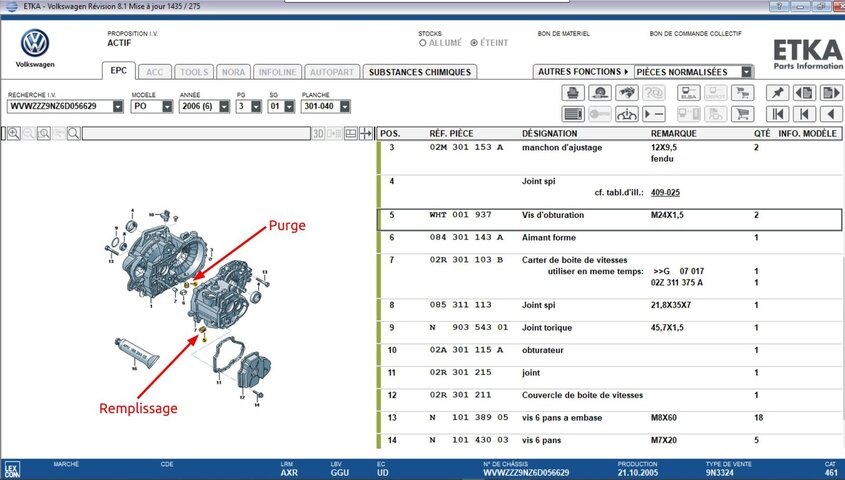Click the illustration search input field
The height and width of the screenshot is (480, 845).
tap(196, 134)
